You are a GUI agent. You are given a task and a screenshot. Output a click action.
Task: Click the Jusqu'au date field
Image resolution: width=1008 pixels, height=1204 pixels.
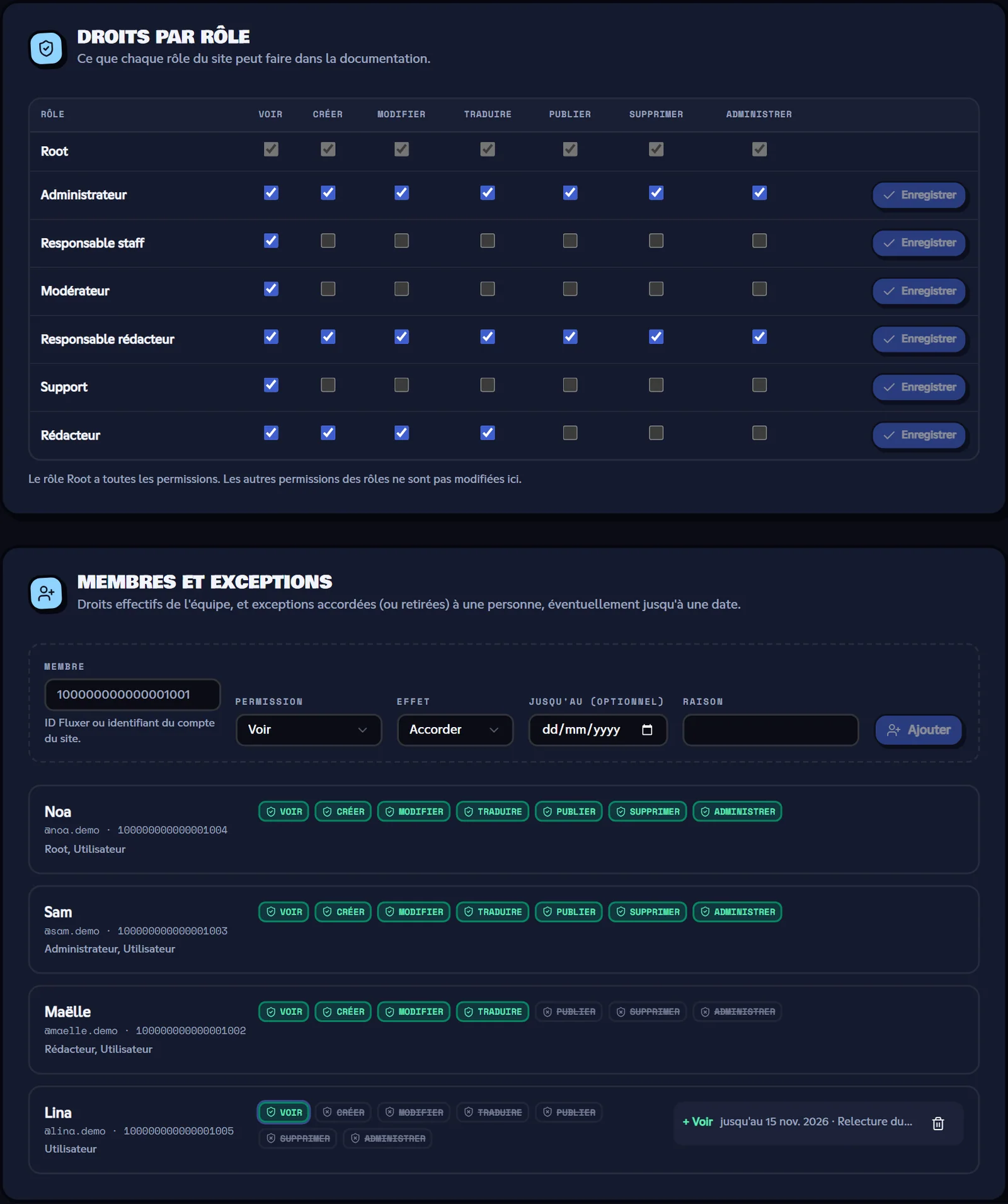pyautogui.click(x=597, y=730)
